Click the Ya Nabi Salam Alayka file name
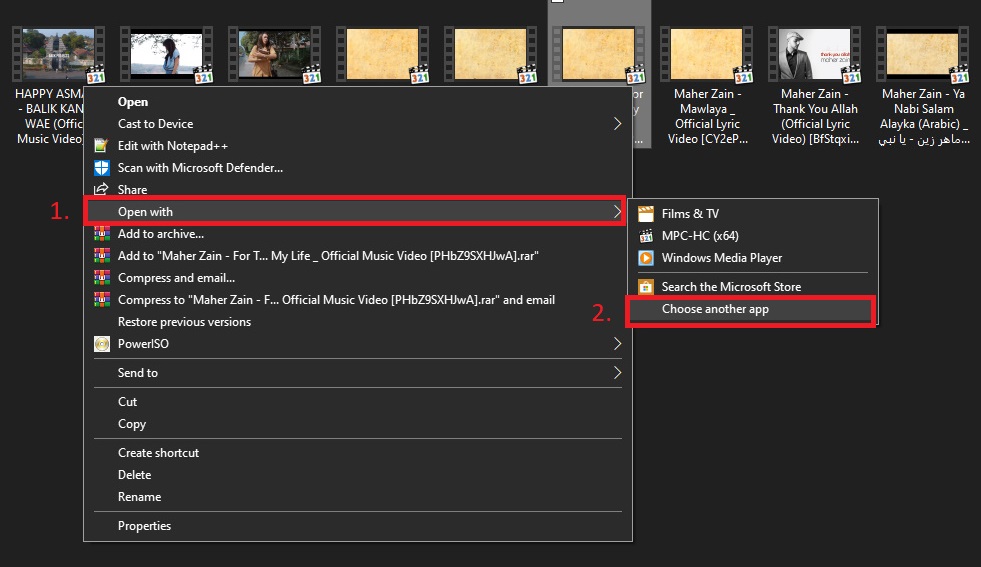Image resolution: width=981 pixels, height=567 pixels. [x=923, y=116]
